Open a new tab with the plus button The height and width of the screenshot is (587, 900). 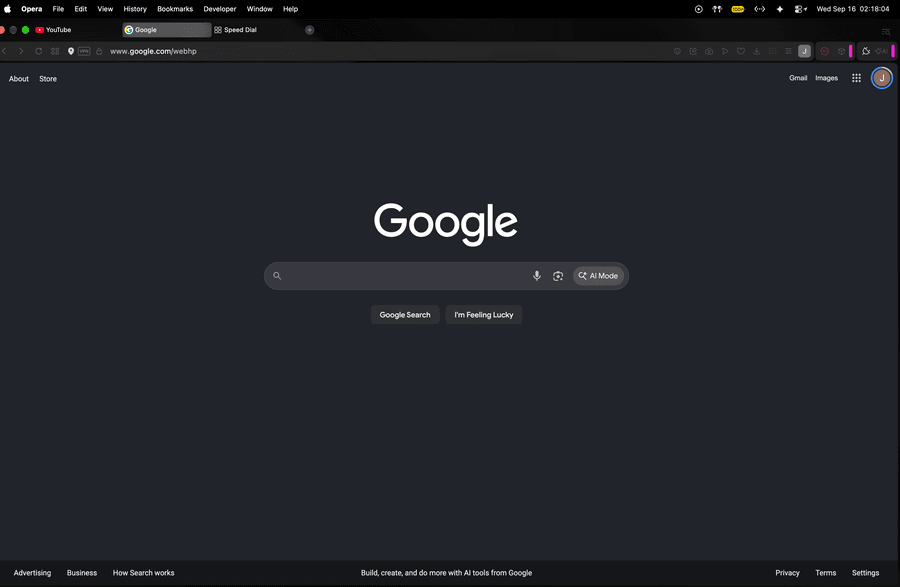click(x=309, y=30)
